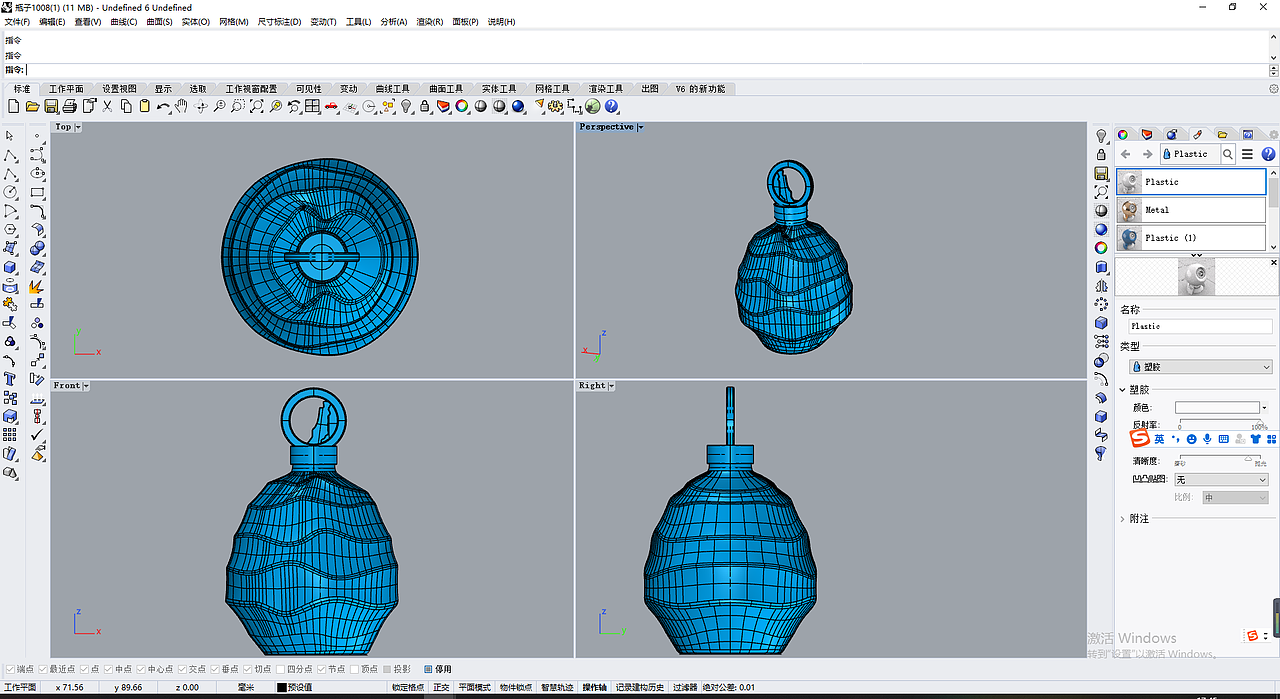Click the 清晰度 slider track

[1220, 457]
